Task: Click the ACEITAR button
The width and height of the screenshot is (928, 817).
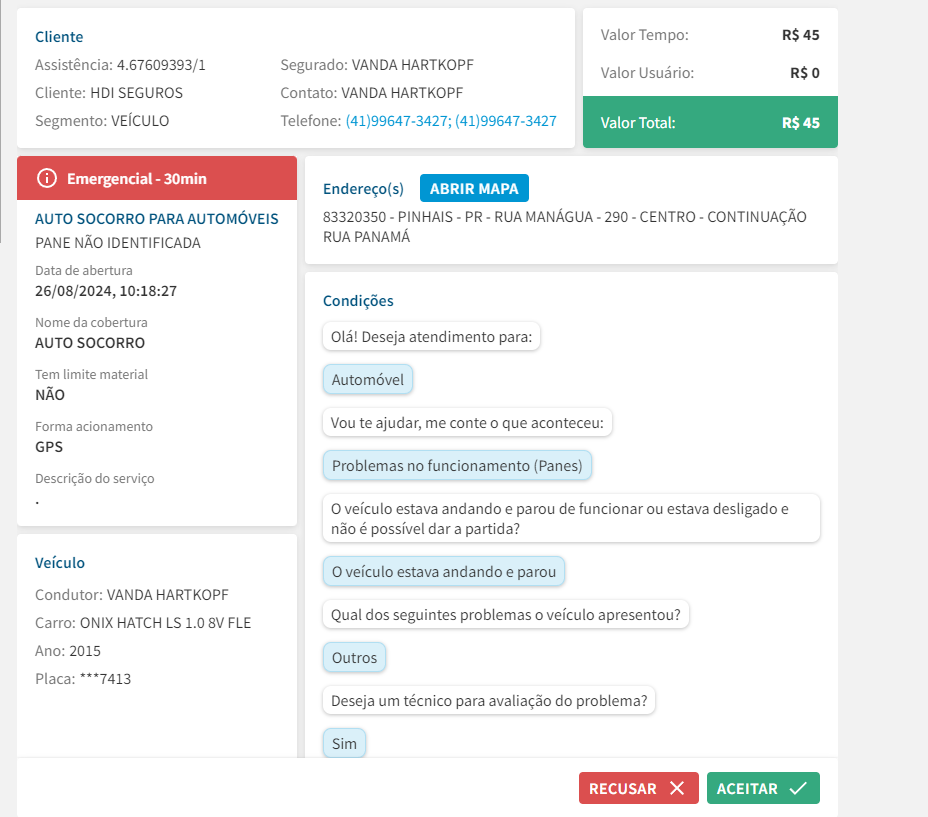Action: pyautogui.click(x=763, y=788)
